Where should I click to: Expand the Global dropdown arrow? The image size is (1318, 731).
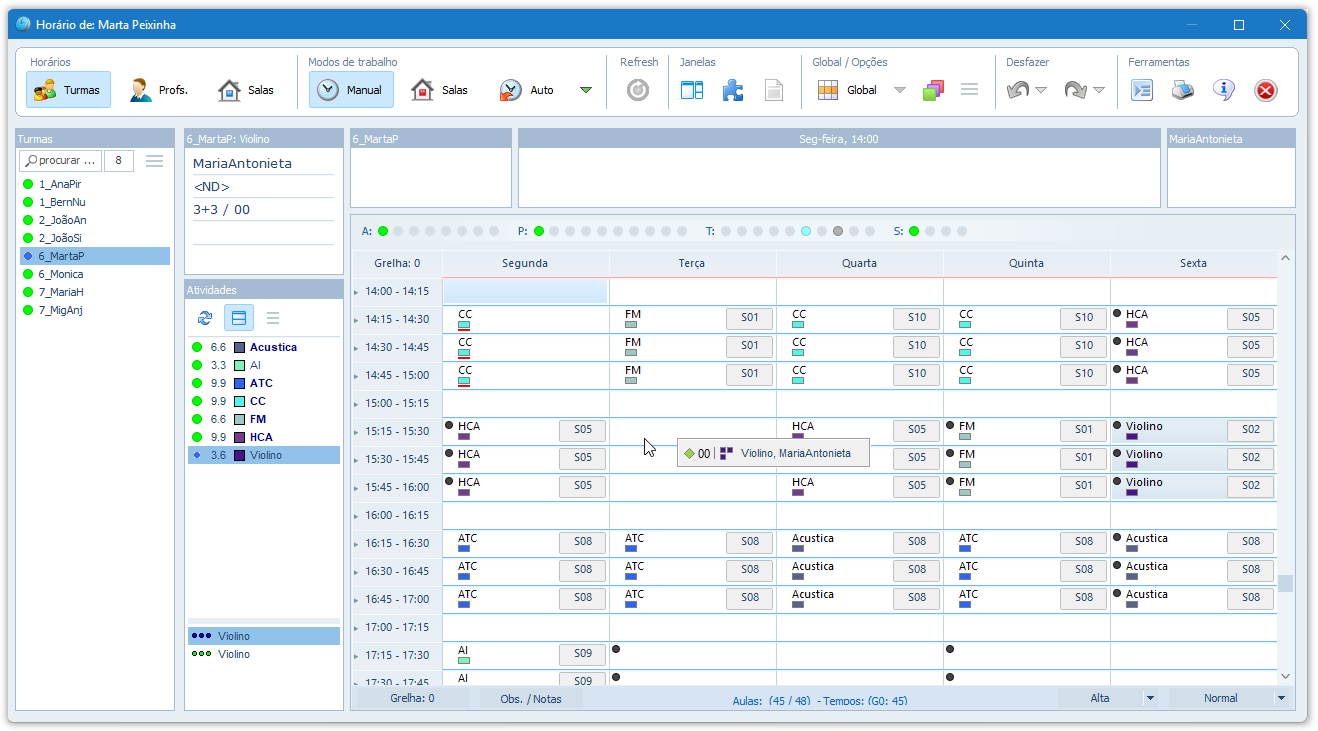click(x=900, y=90)
